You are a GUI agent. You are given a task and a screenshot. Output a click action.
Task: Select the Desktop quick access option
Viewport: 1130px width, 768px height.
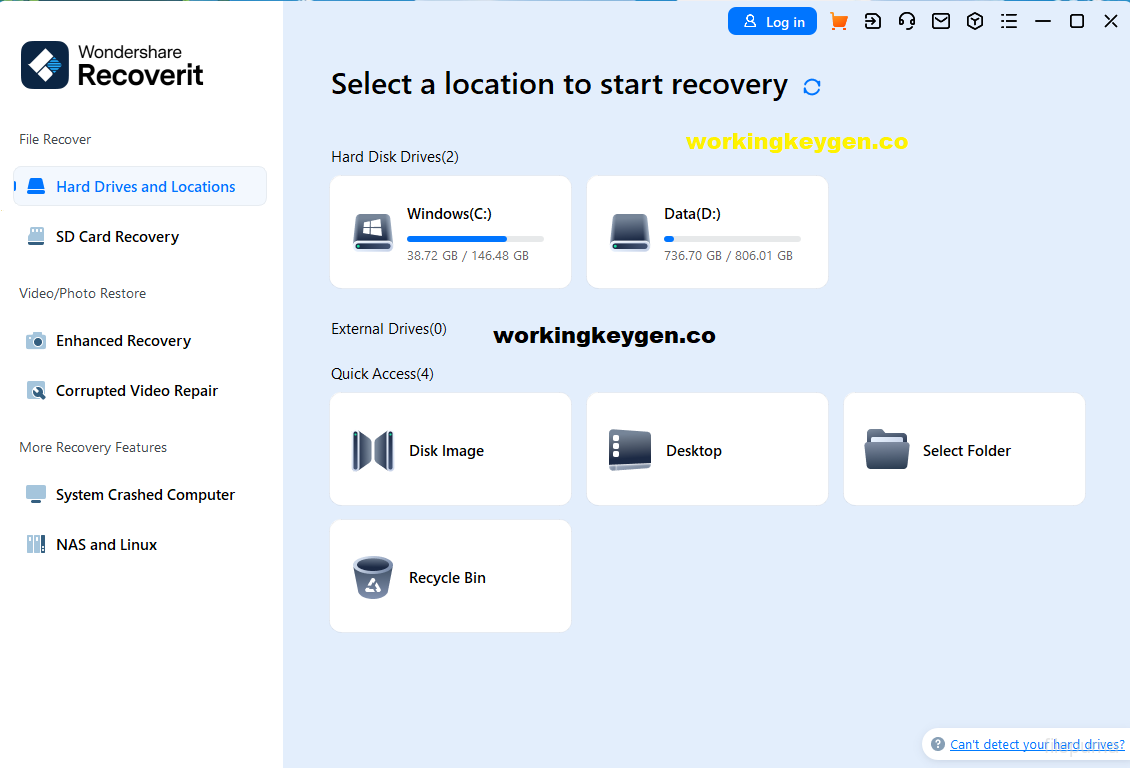point(707,449)
